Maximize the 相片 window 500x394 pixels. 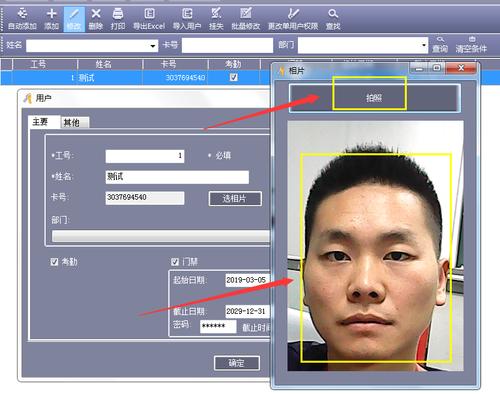pos(437,68)
